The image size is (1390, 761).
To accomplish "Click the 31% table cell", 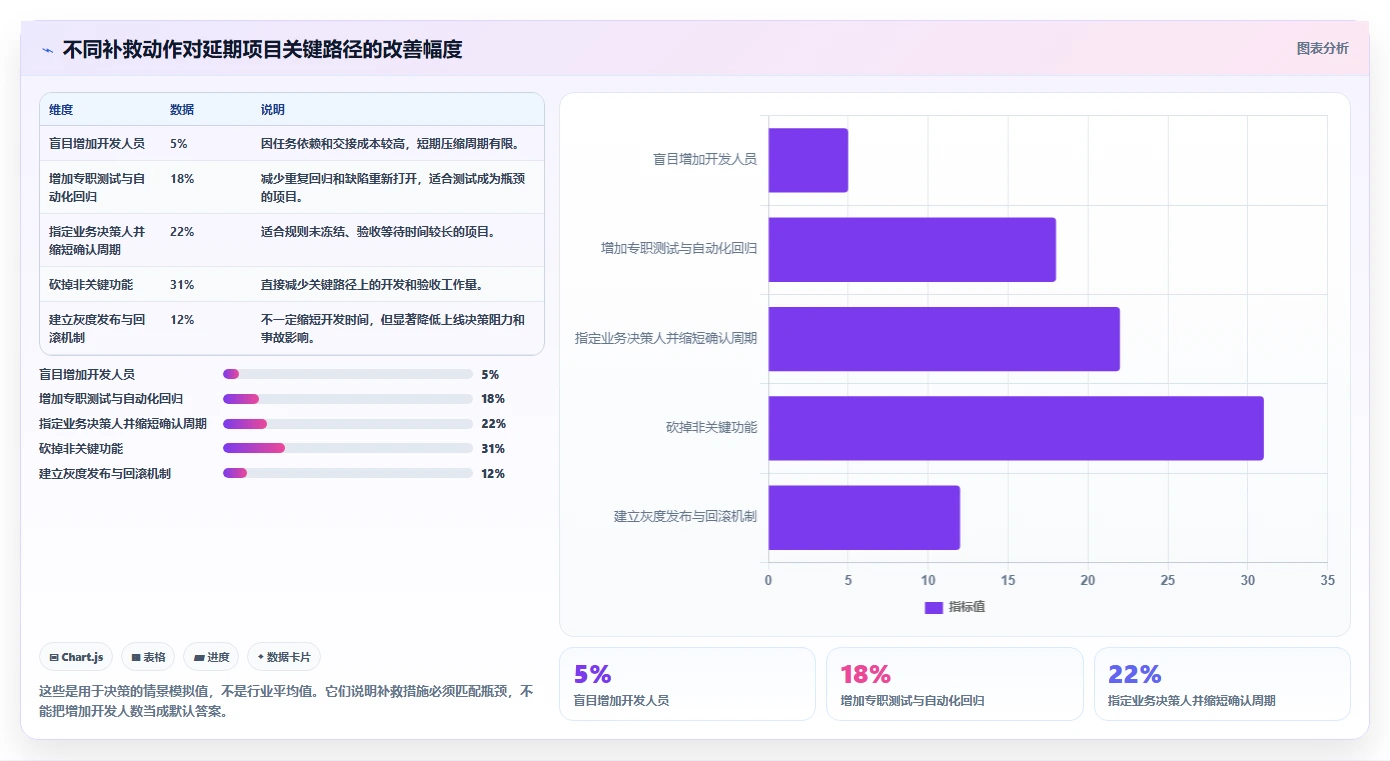I will [x=182, y=285].
